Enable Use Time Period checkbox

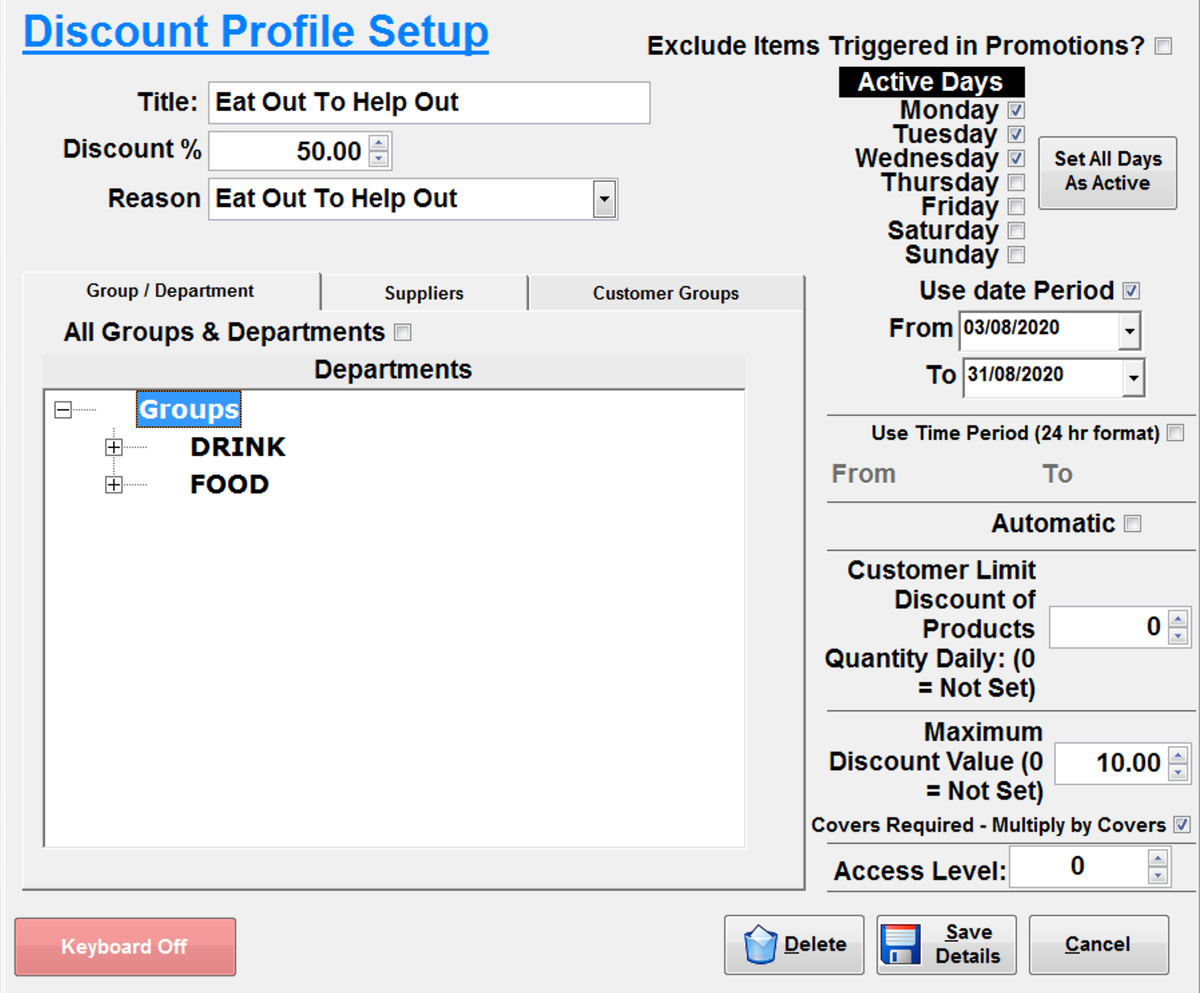pyautogui.click(x=1175, y=433)
